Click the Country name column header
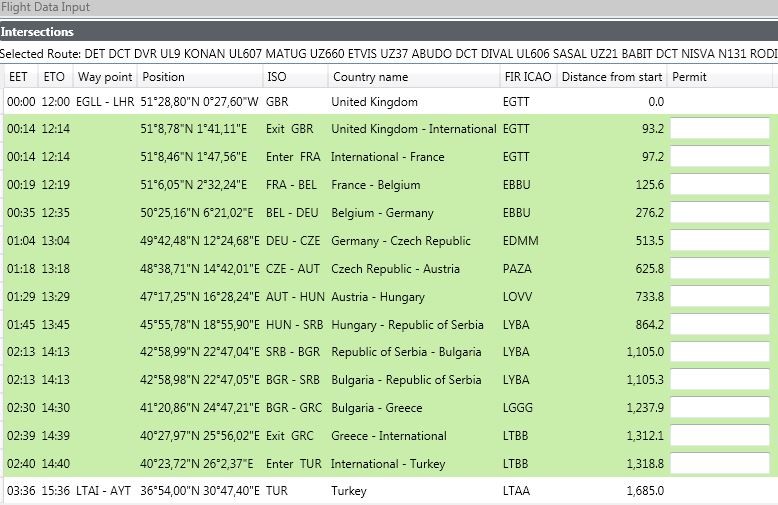The width and height of the screenshot is (778, 505). click(x=370, y=77)
